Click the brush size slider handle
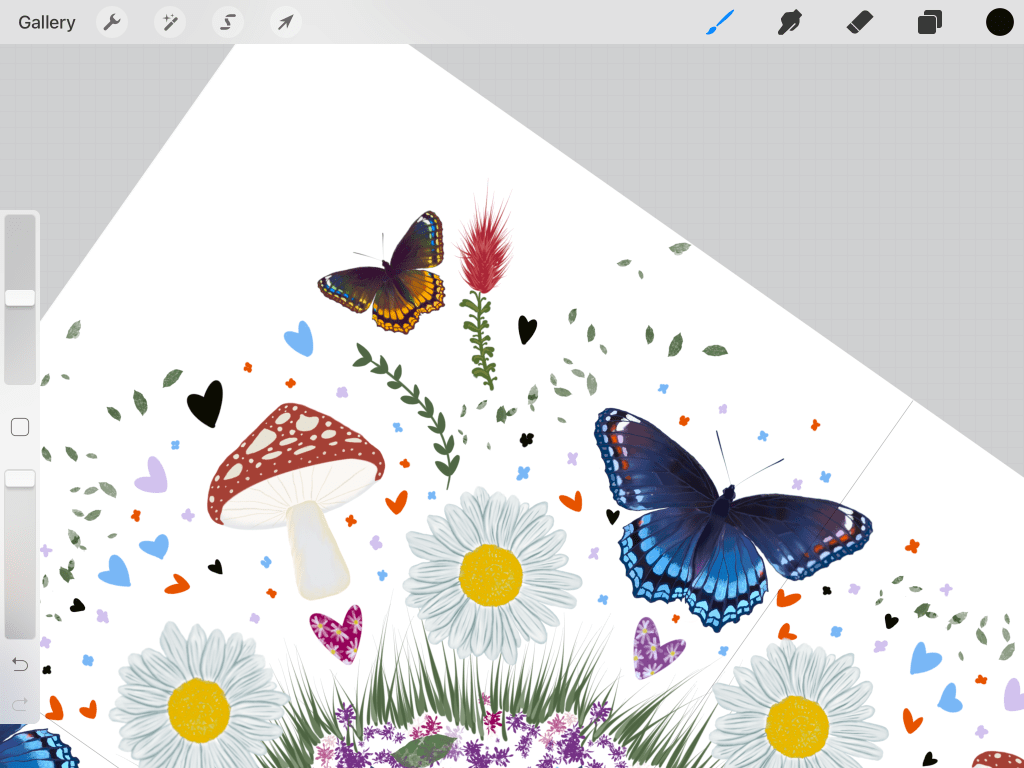Viewport: 1024px width, 768px height. [x=20, y=298]
